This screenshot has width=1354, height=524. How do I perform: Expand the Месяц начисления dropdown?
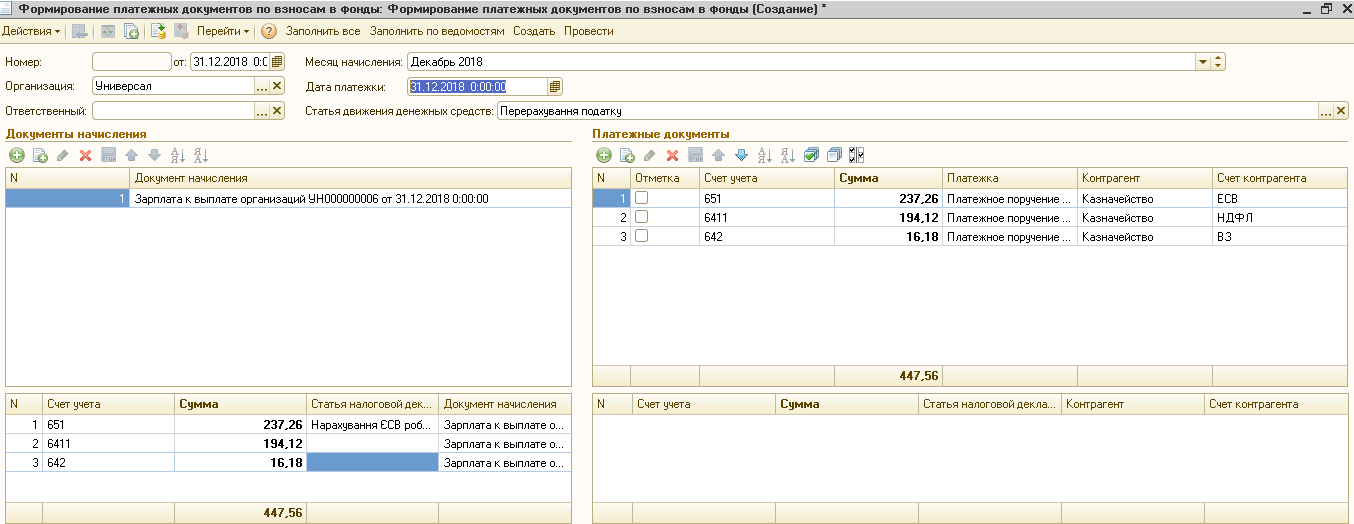1203,61
